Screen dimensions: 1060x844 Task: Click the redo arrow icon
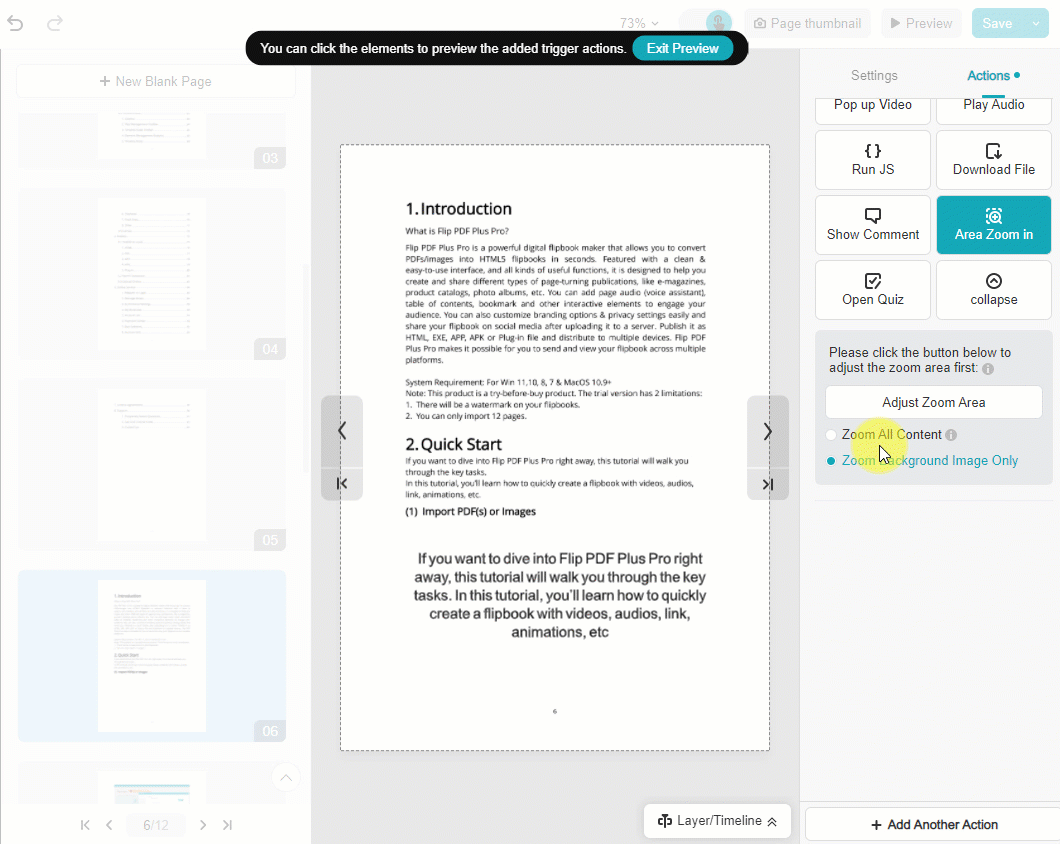click(x=55, y=24)
